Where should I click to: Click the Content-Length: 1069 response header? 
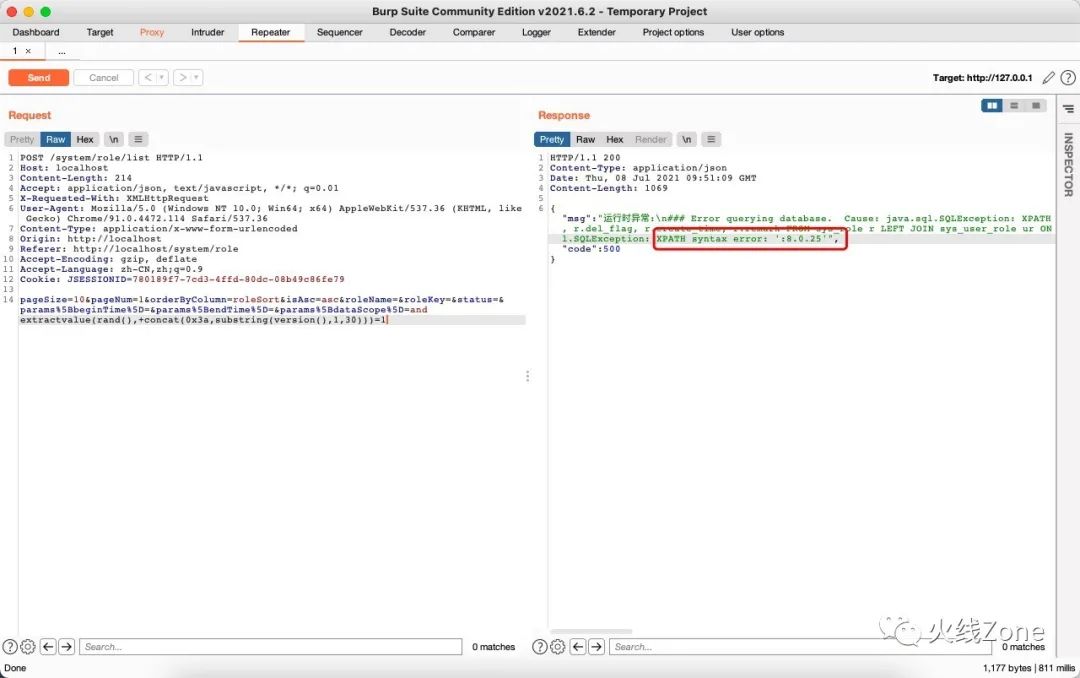pyautogui.click(x=609, y=188)
